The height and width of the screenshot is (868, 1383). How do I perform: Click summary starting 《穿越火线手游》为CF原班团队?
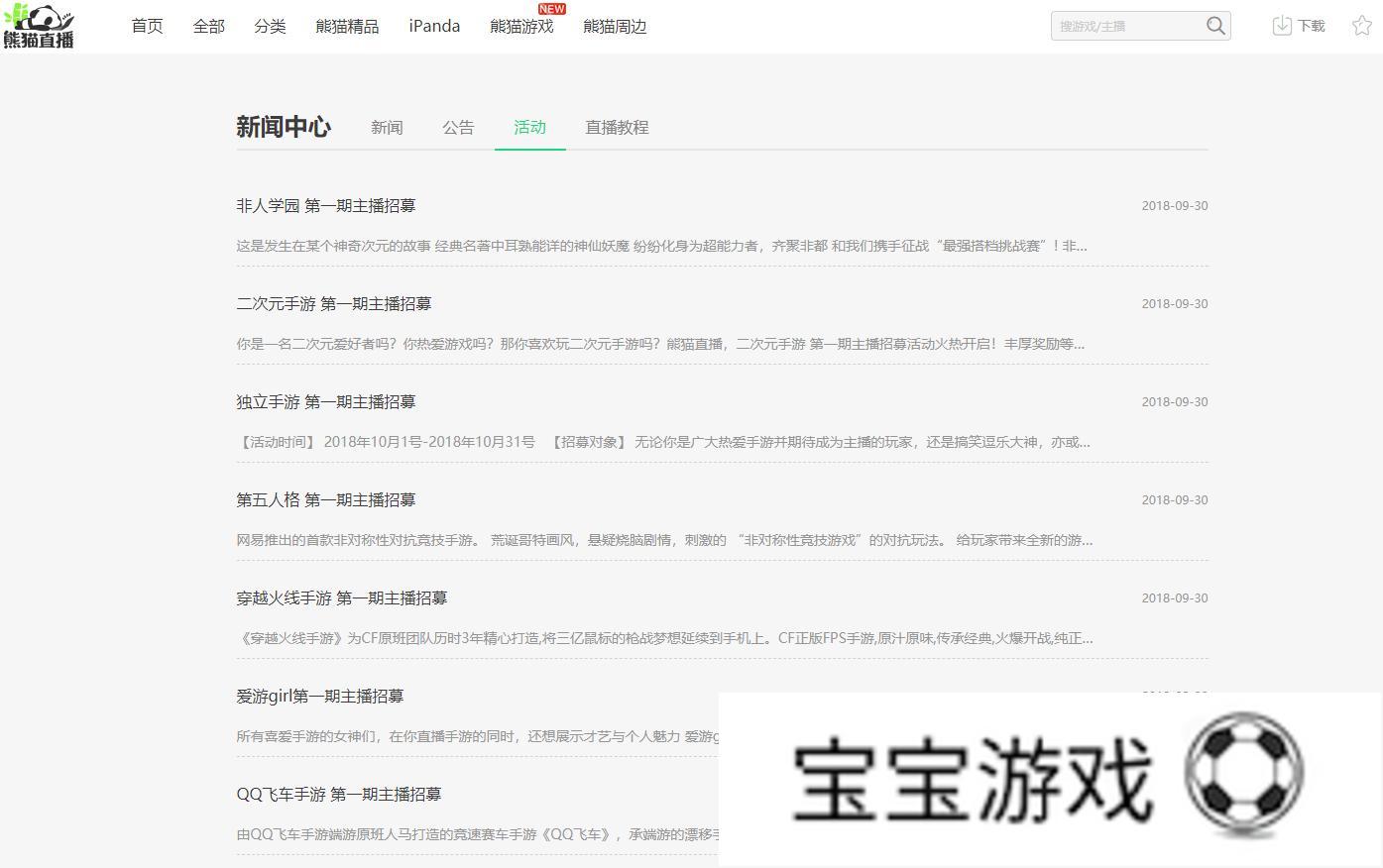tap(664, 638)
